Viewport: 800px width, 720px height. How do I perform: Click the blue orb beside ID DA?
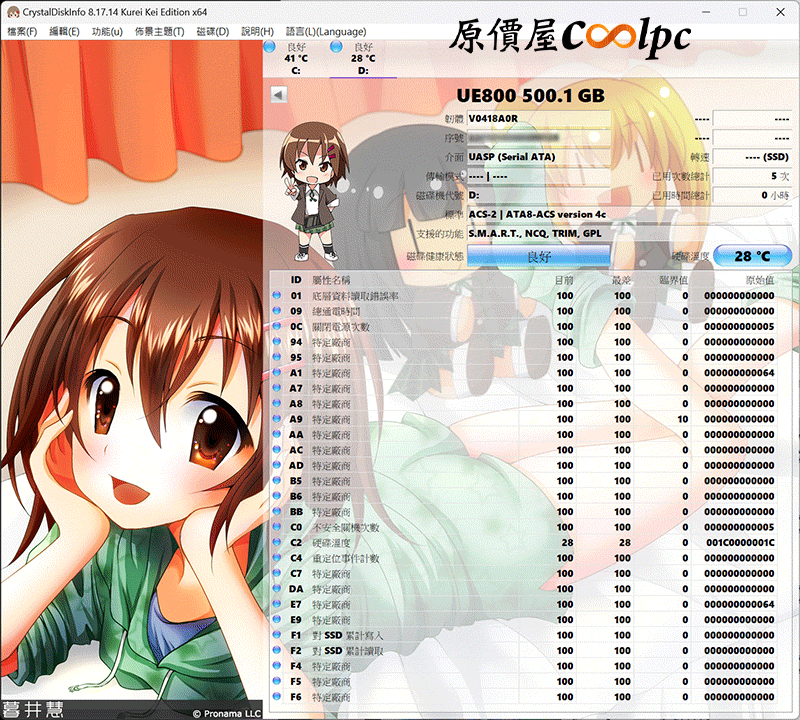pos(277,588)
